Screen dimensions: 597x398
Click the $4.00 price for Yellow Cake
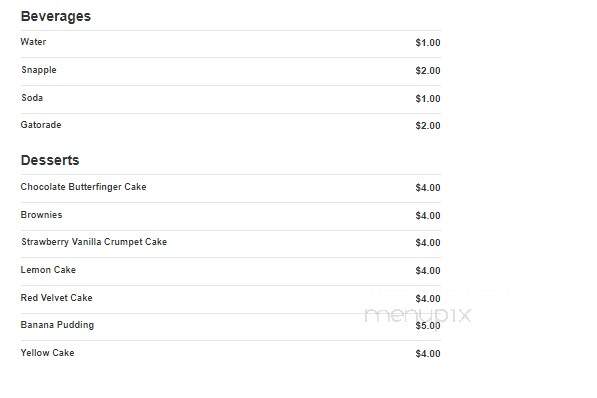pyautogui.click(x=428, y=354)
